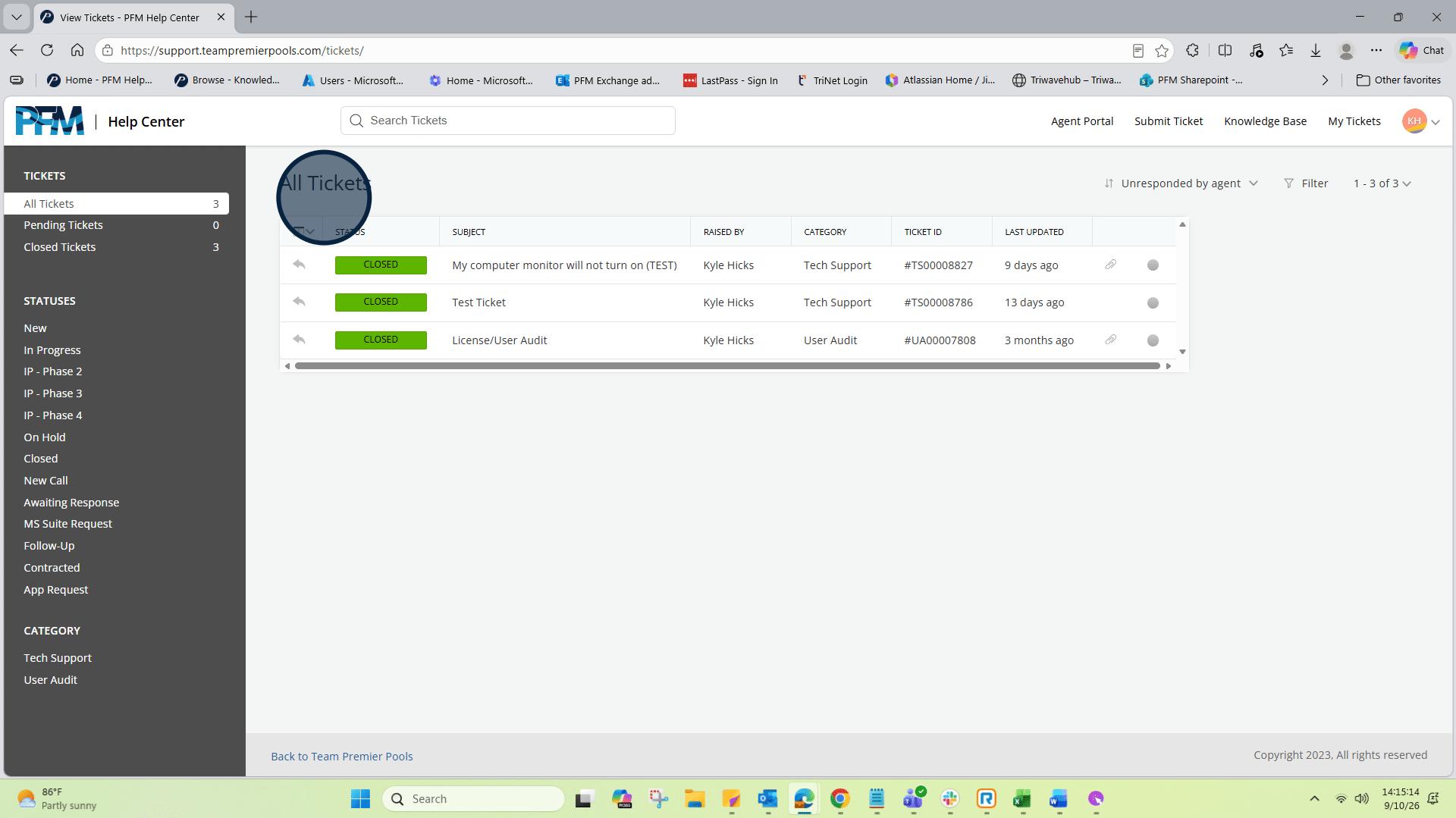The height and width of the screenshot is (818, 1456).
Task: Open split screen icon in browser toolbar
Action: (x=1225, y=50)
